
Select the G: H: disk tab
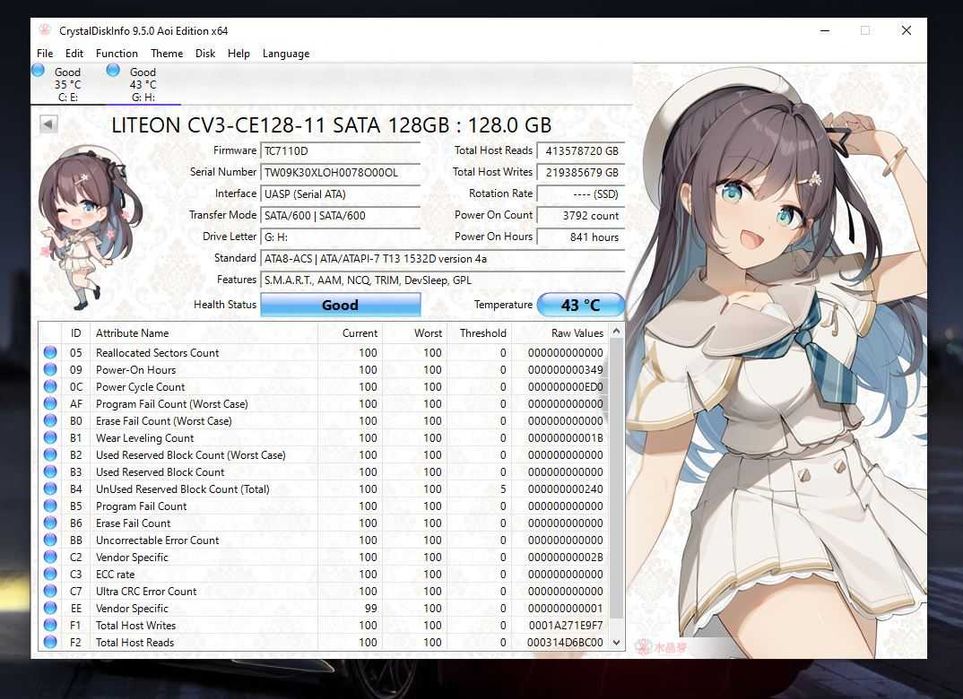[x=143, y=84]
